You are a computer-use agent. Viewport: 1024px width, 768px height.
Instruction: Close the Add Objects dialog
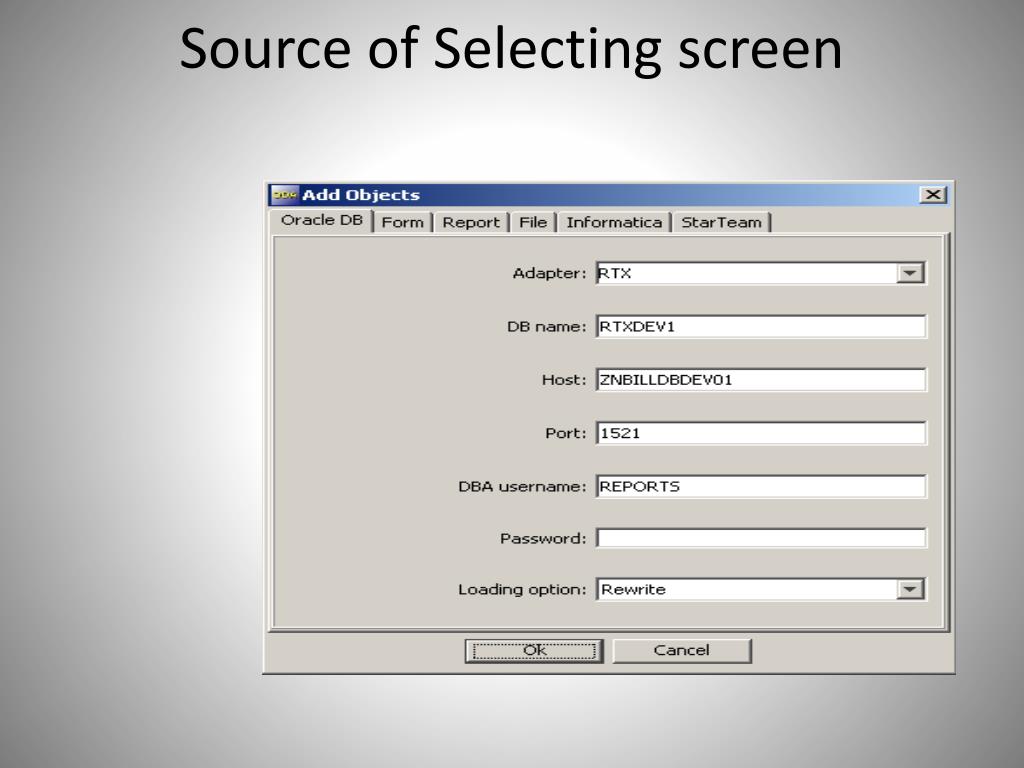click(x=932, y=195)
